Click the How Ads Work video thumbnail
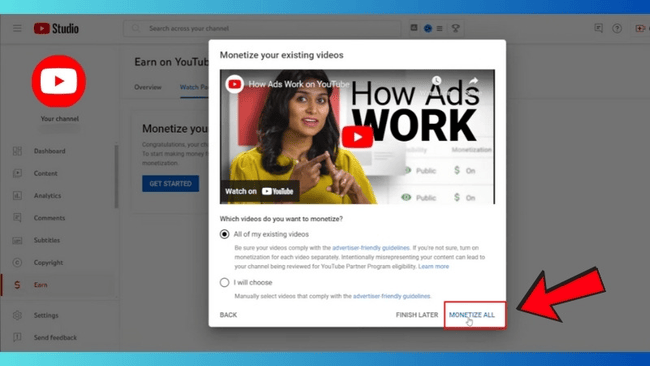 tap(357, 137)
